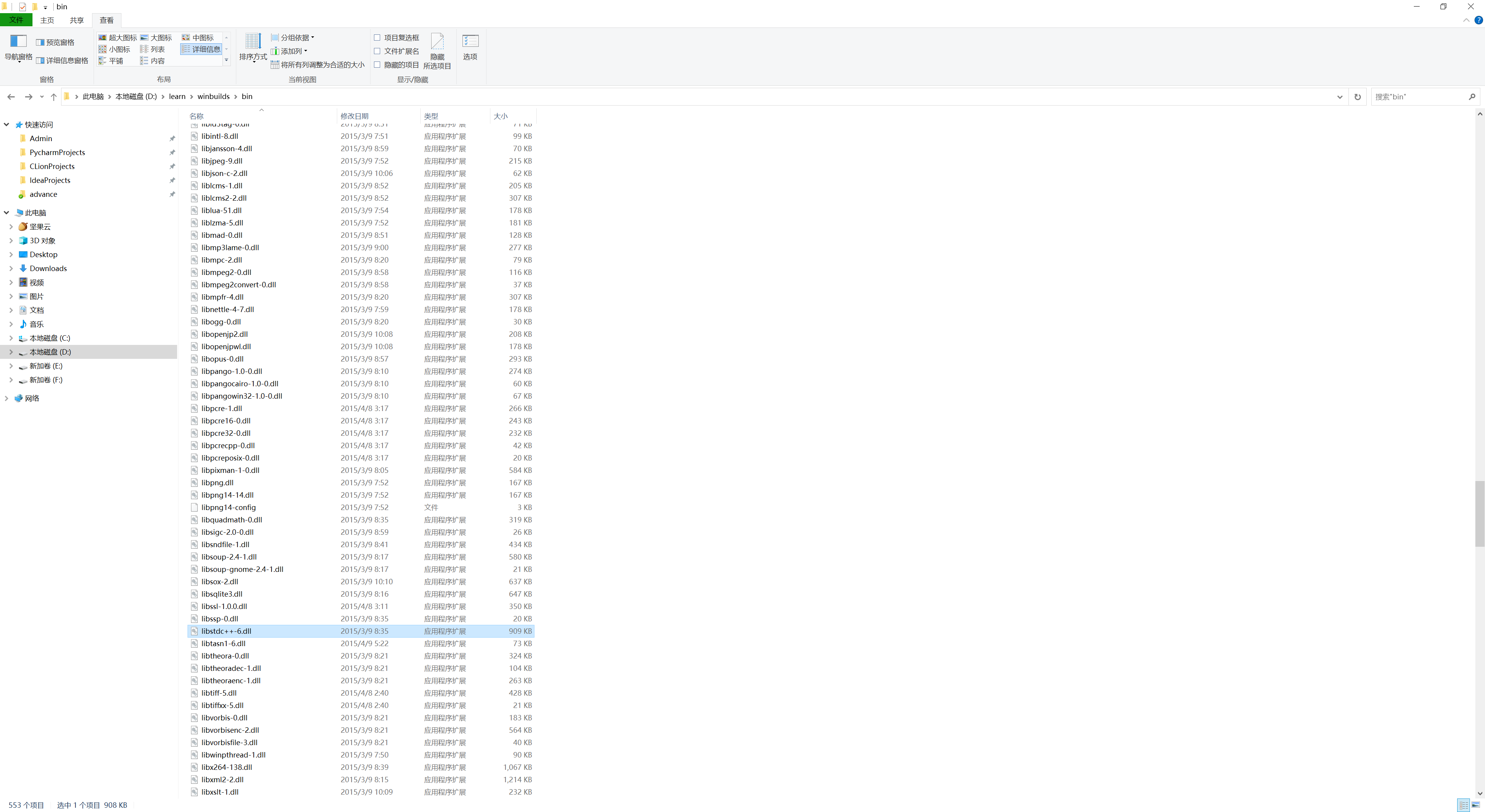Select libsqlite3.dll in the list

[x=361, y=594]
